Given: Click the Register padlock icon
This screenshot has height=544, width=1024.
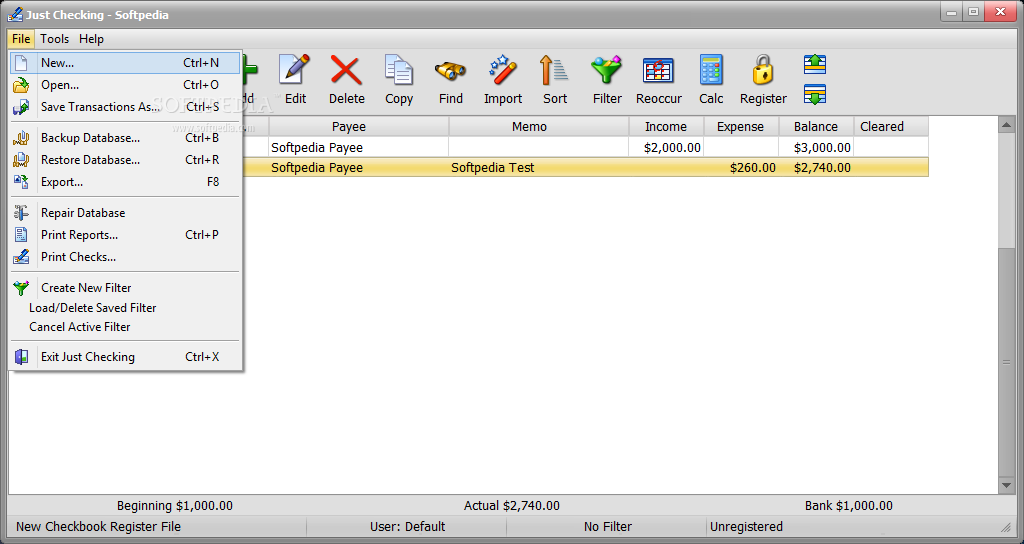Looking at the screenshot, I should pos(763,70).
